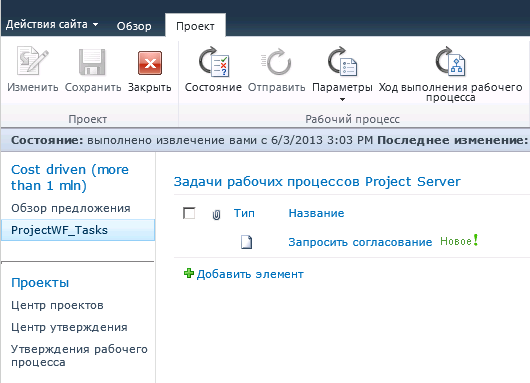Switch to the Обзор tab

coord(134,26)
